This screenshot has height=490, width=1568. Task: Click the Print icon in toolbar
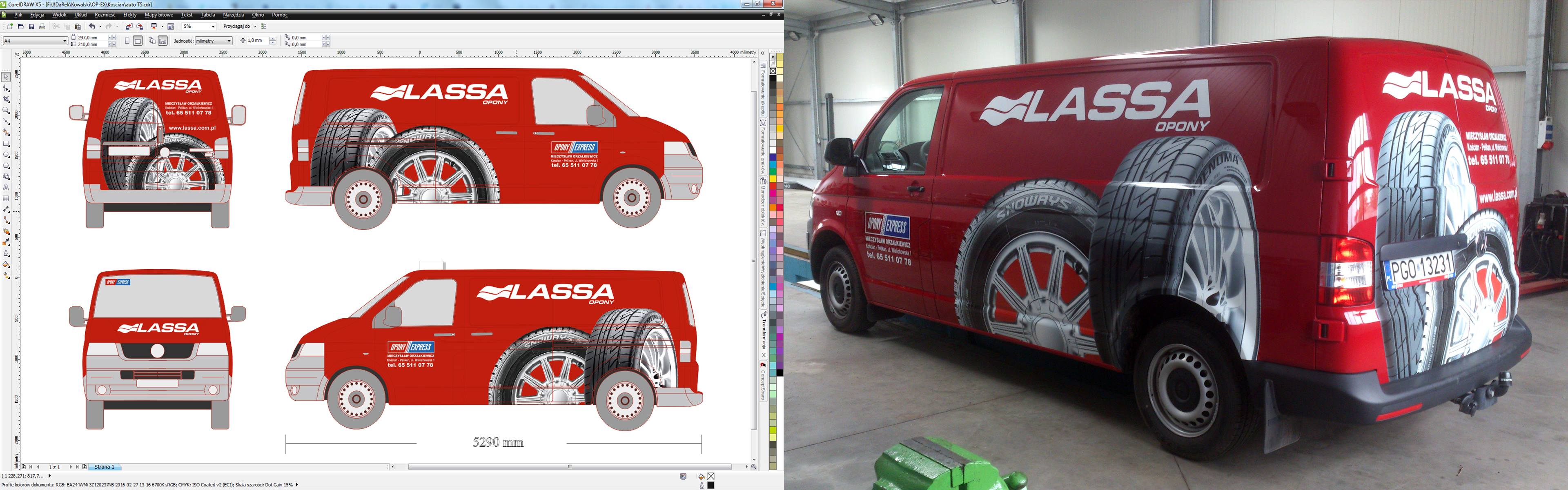click(x=42, y=26)
